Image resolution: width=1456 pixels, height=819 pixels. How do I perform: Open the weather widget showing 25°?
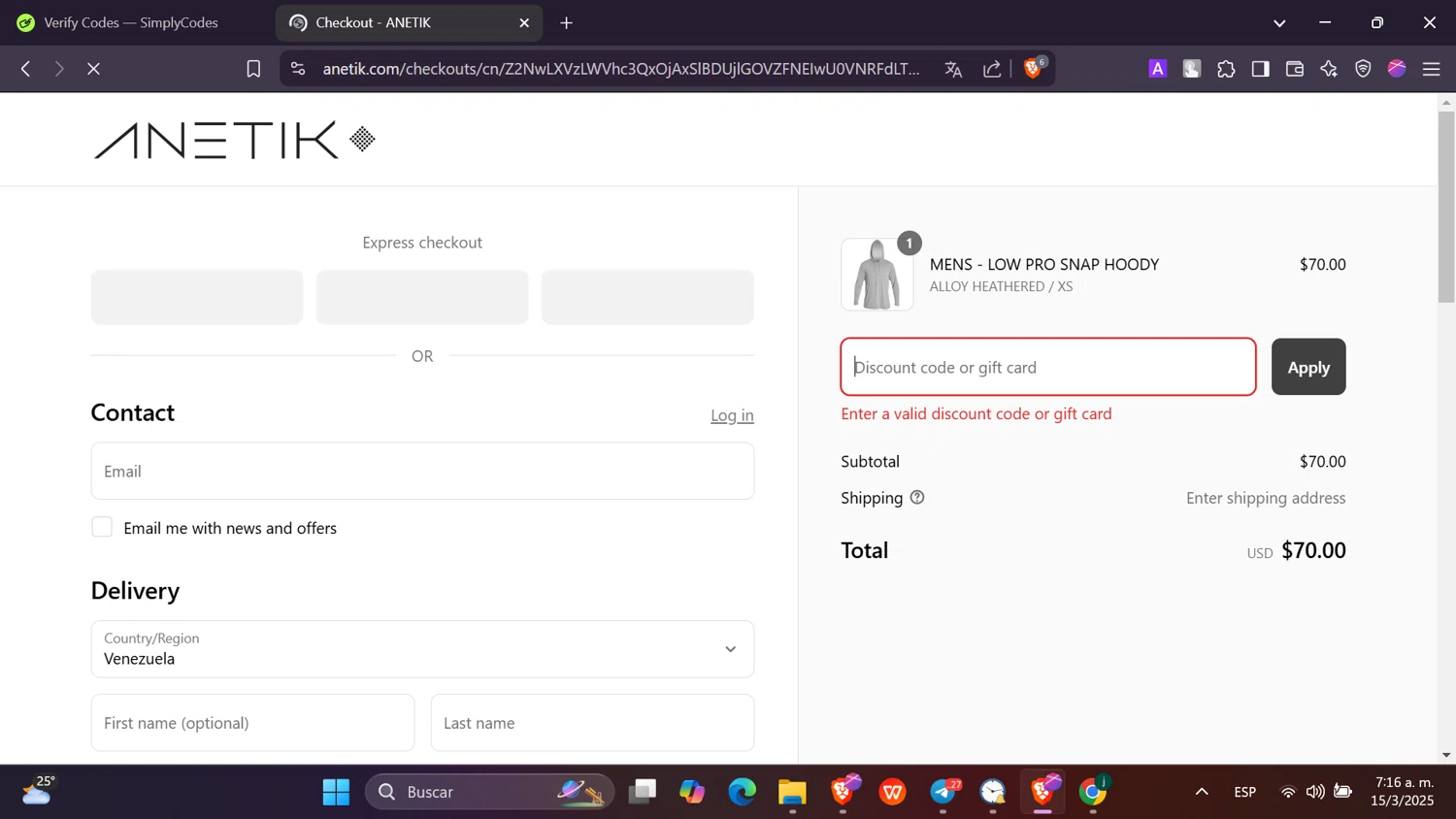click(x=39, y=792)
